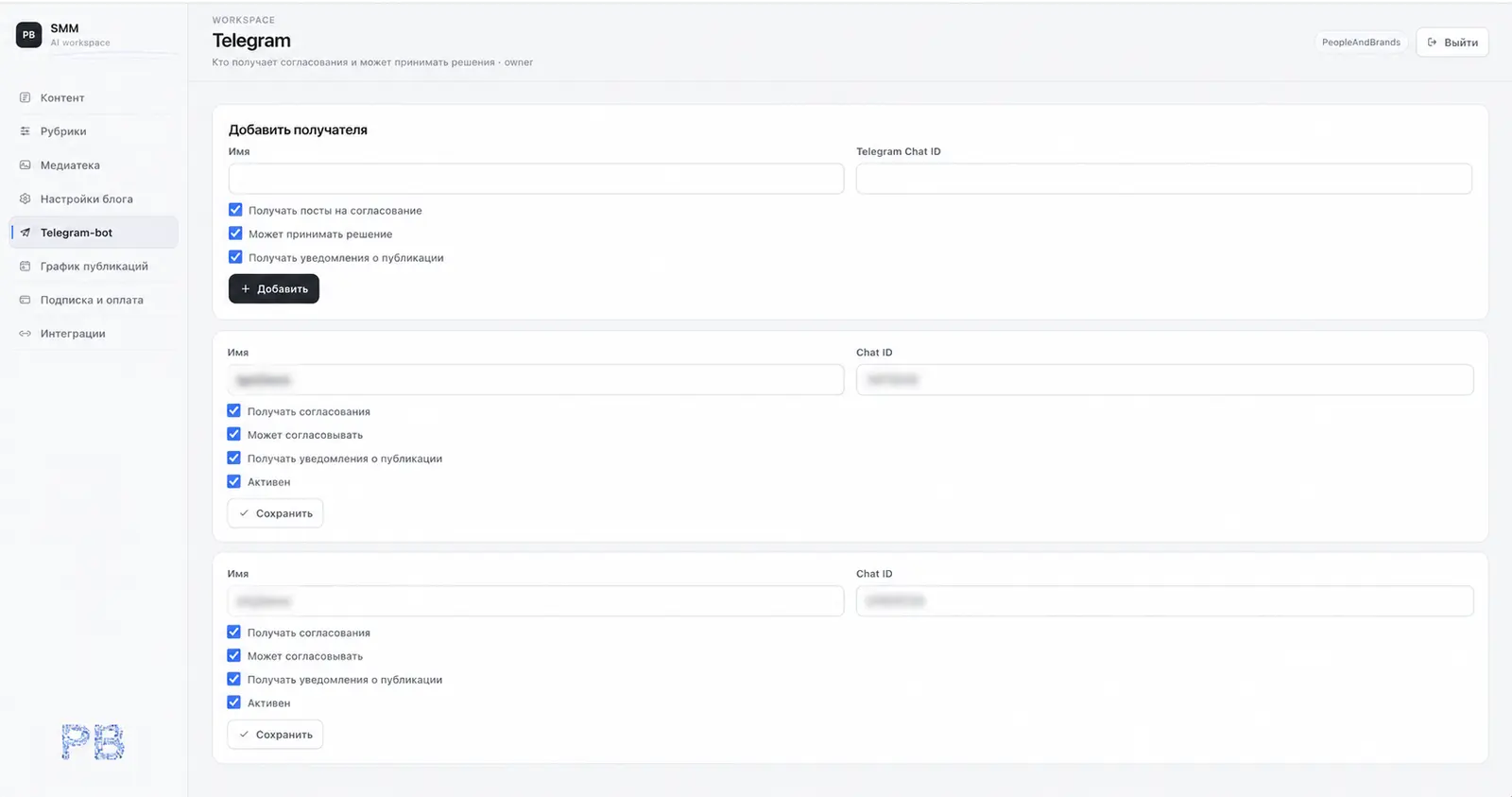Screen dimensions: 1512x797
Task: Click the Telegram-bot paper plane icon
Action: tap(26, 233)
